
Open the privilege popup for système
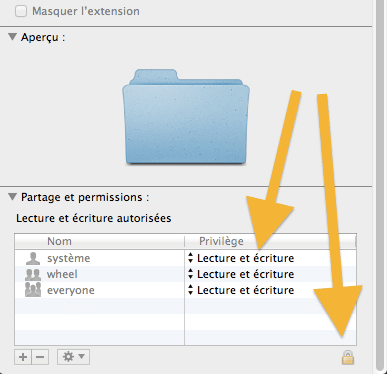(x=241, y=258)
